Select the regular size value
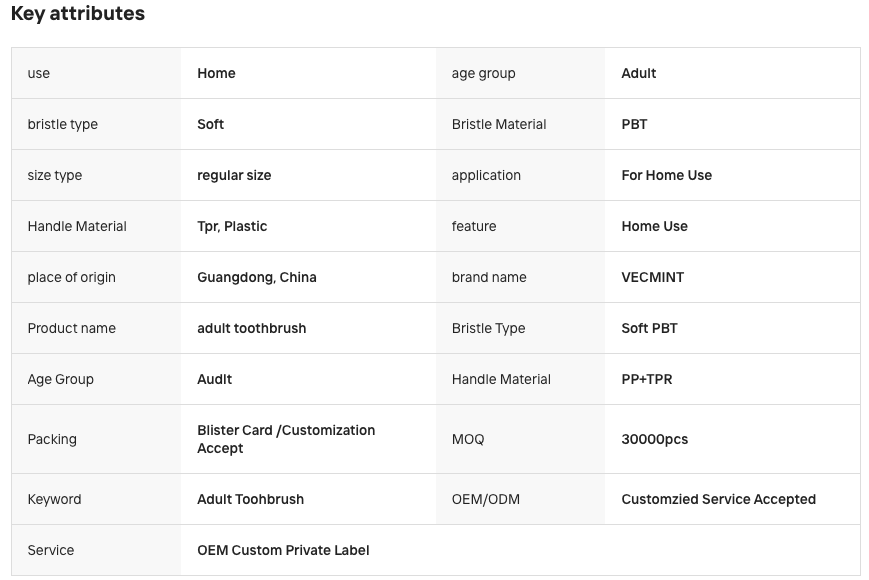This screenshot has width=869, height=580. tap(234, 176)
